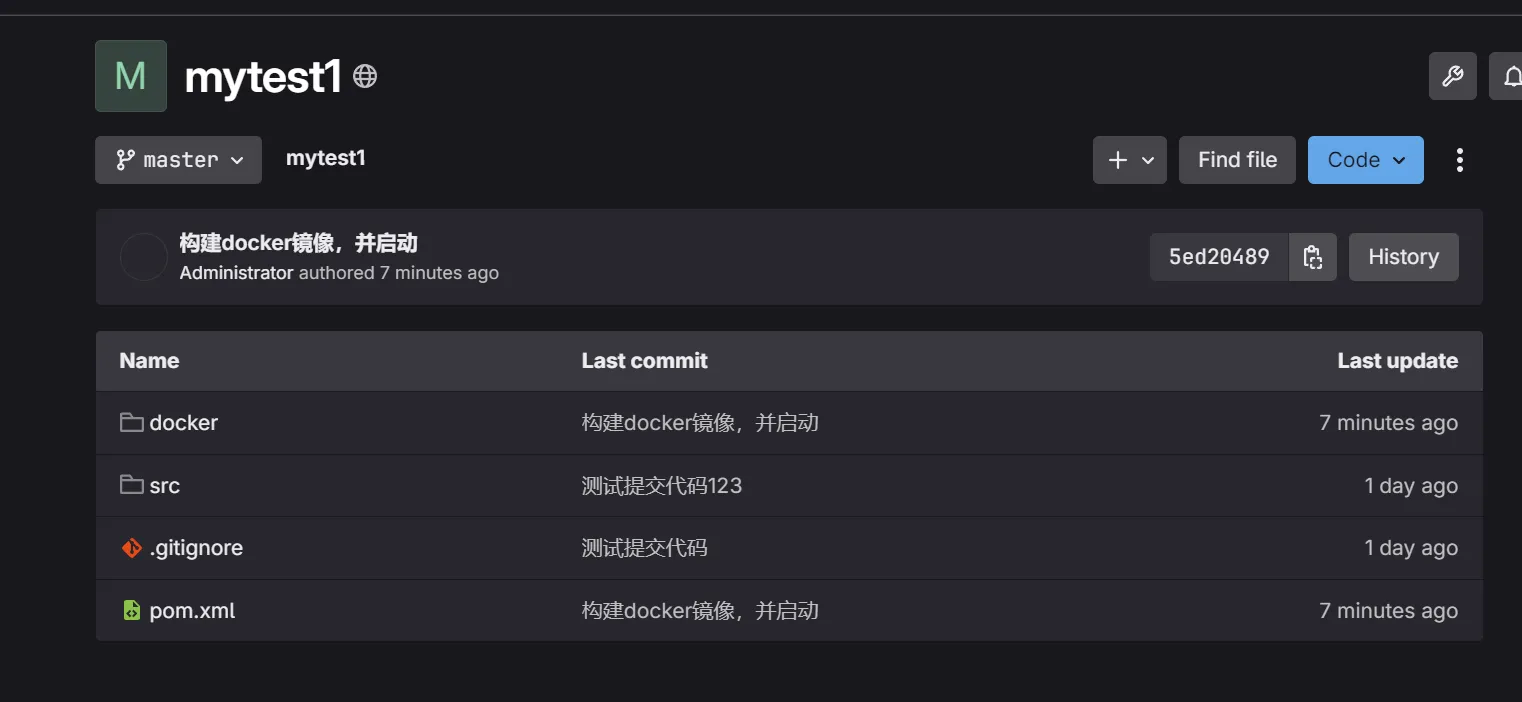
Task: Click the .gitignore git file icon
Action: pyautogui.click(x=131, y=548)
